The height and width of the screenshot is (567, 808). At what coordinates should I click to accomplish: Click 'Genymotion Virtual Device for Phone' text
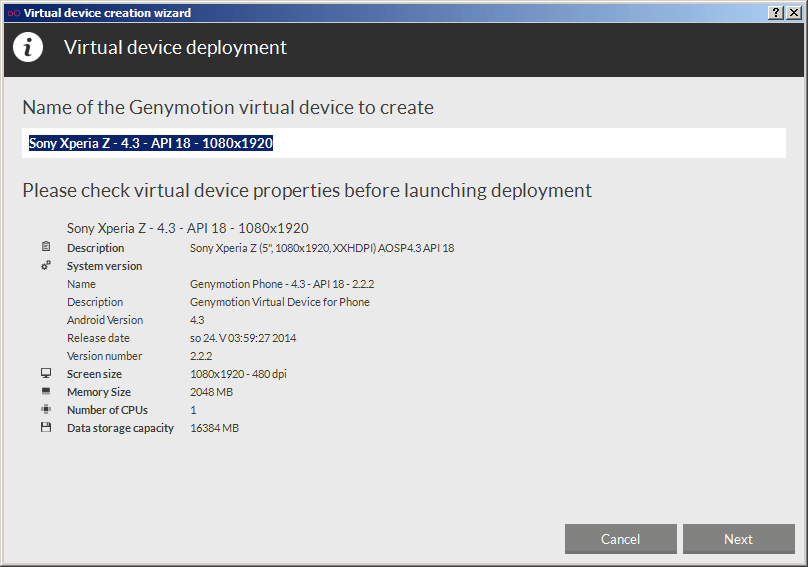[x=280, y=302]
